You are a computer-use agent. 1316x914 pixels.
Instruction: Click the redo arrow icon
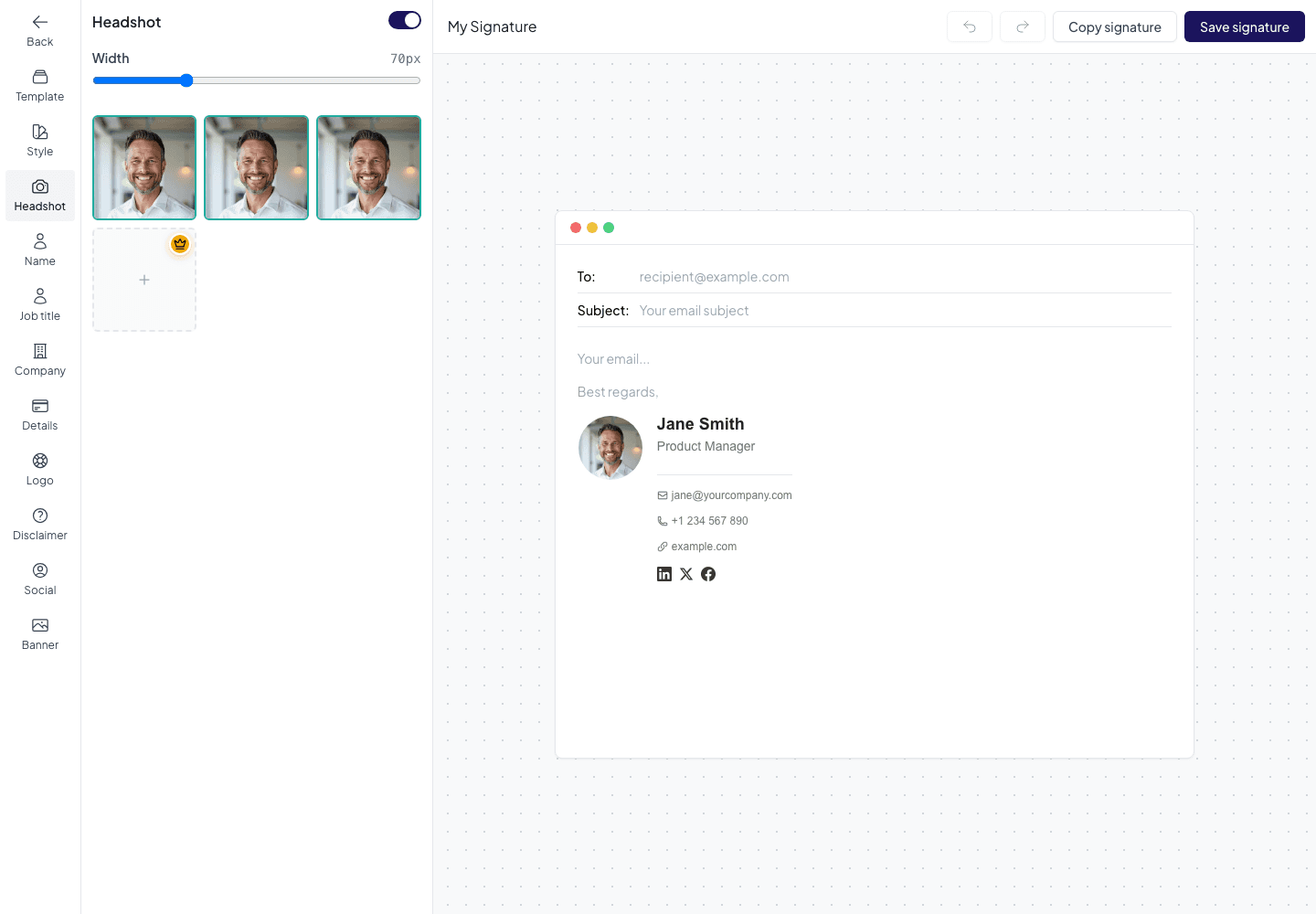tap(1023, 27)
